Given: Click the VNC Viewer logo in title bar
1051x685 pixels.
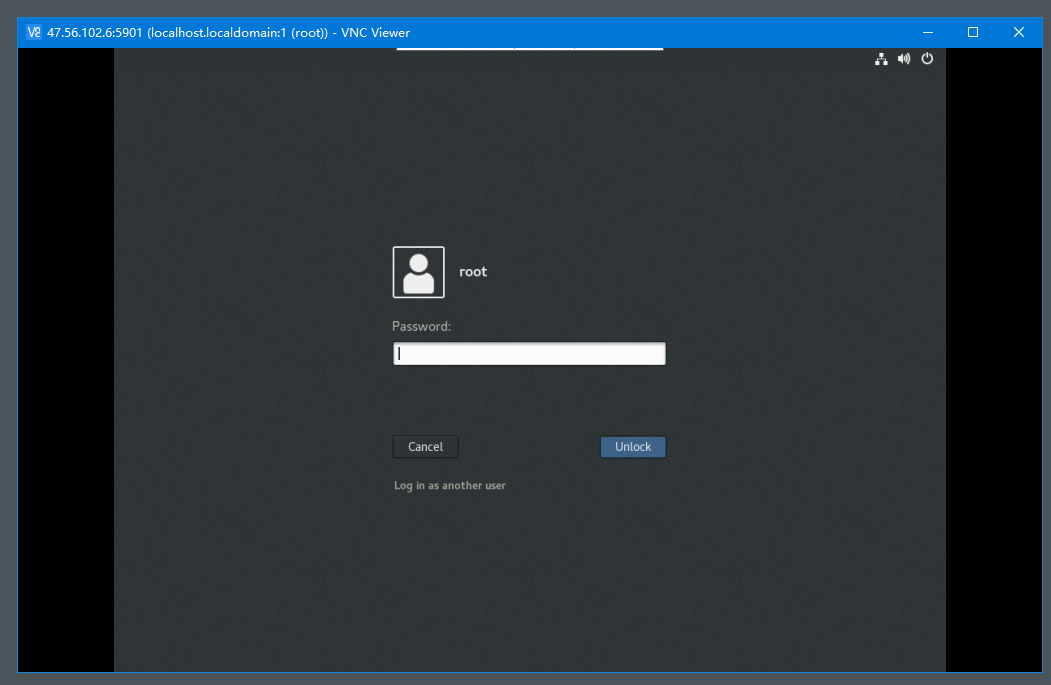Looking at the screenshot, I should pyautogui.click(x=34, y=32).
